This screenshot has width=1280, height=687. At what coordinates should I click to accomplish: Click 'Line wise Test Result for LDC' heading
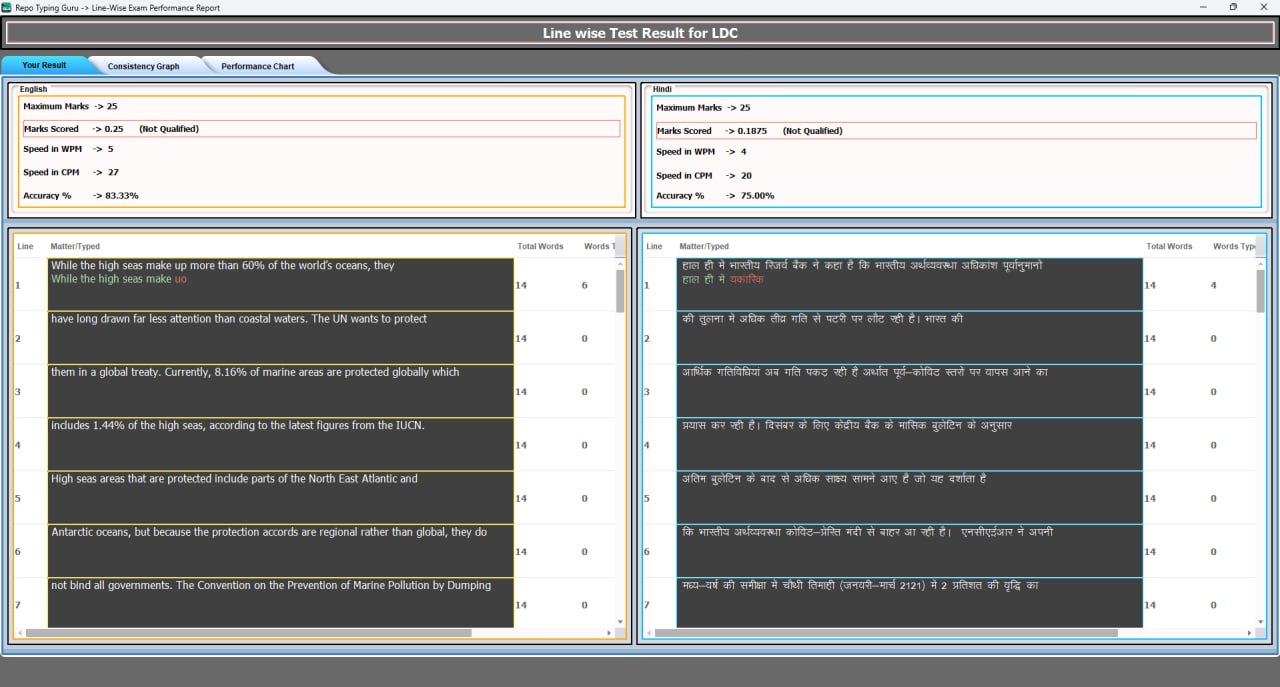pyautogui.click(x=640, y=33)
